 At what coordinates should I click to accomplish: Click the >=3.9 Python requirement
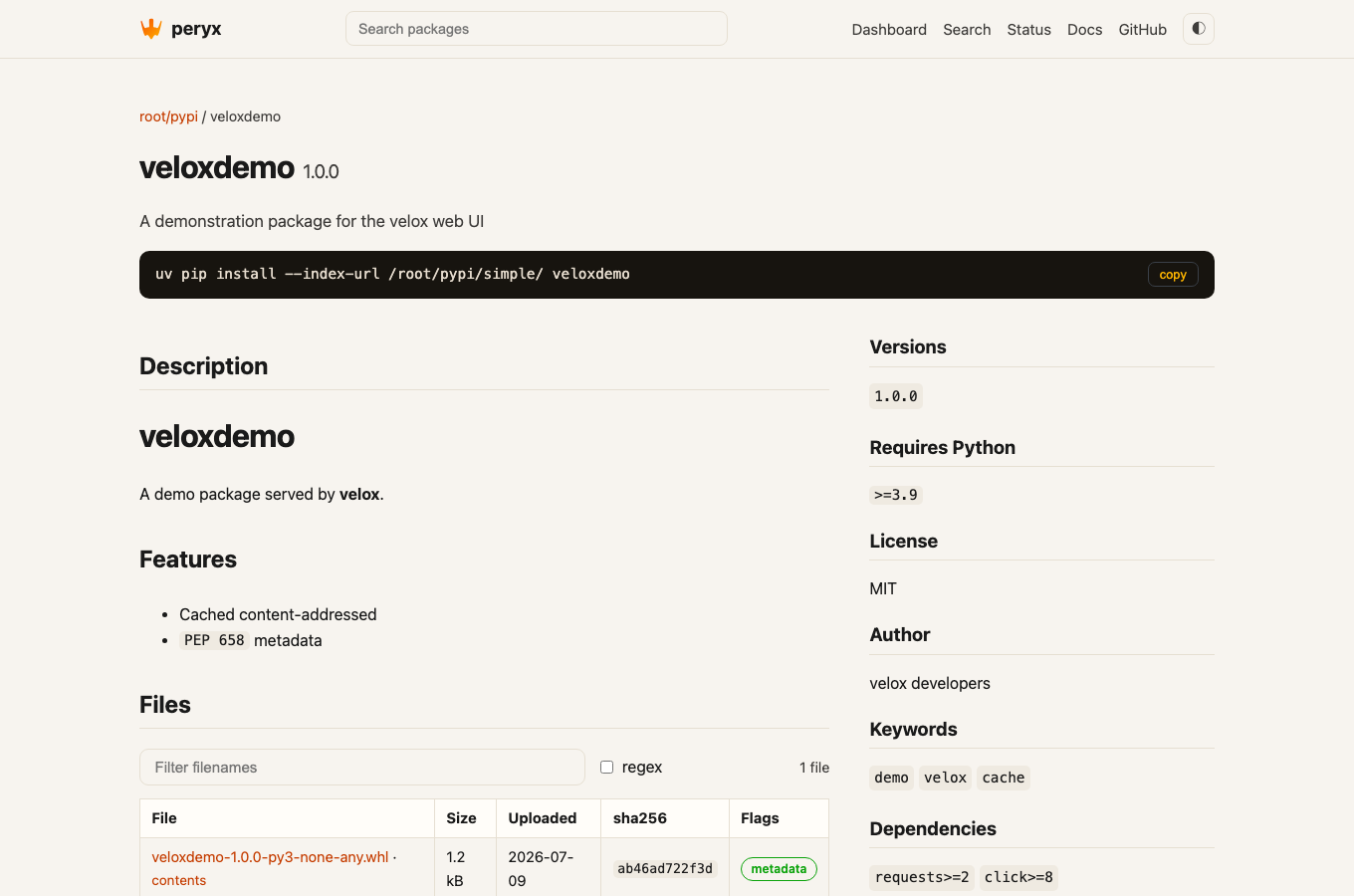click(x=896, y=495)
